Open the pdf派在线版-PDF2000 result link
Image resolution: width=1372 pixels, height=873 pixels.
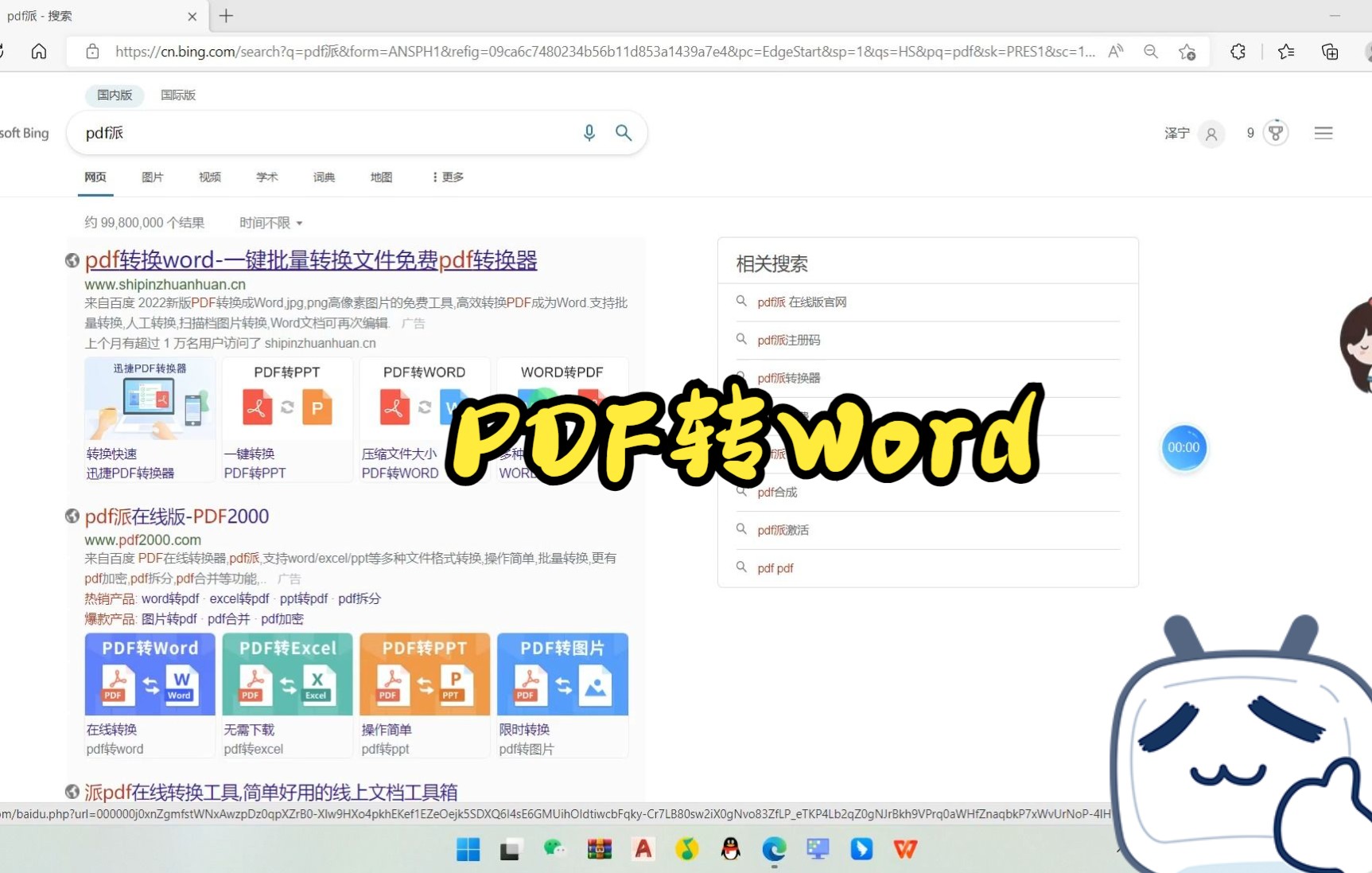coord(177,516)
